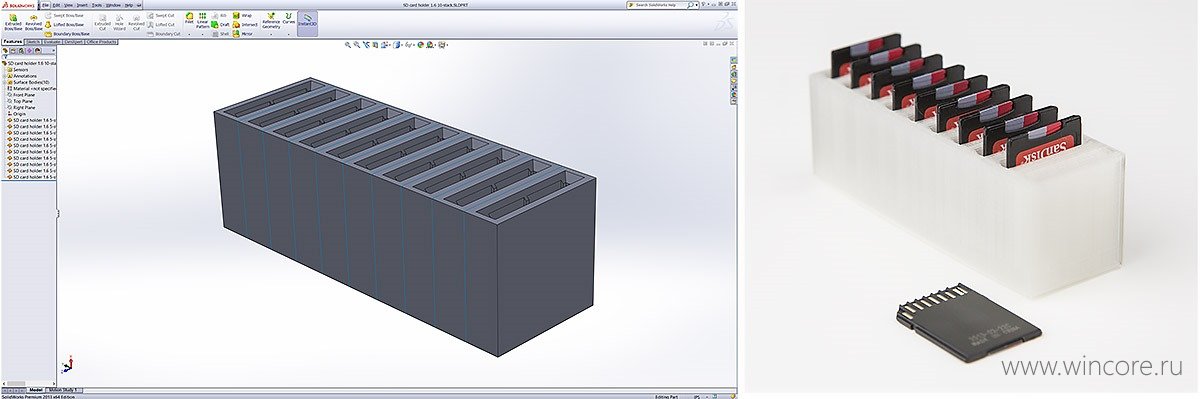Select the Revolved Boss/Base tool

tap(34, 22)
